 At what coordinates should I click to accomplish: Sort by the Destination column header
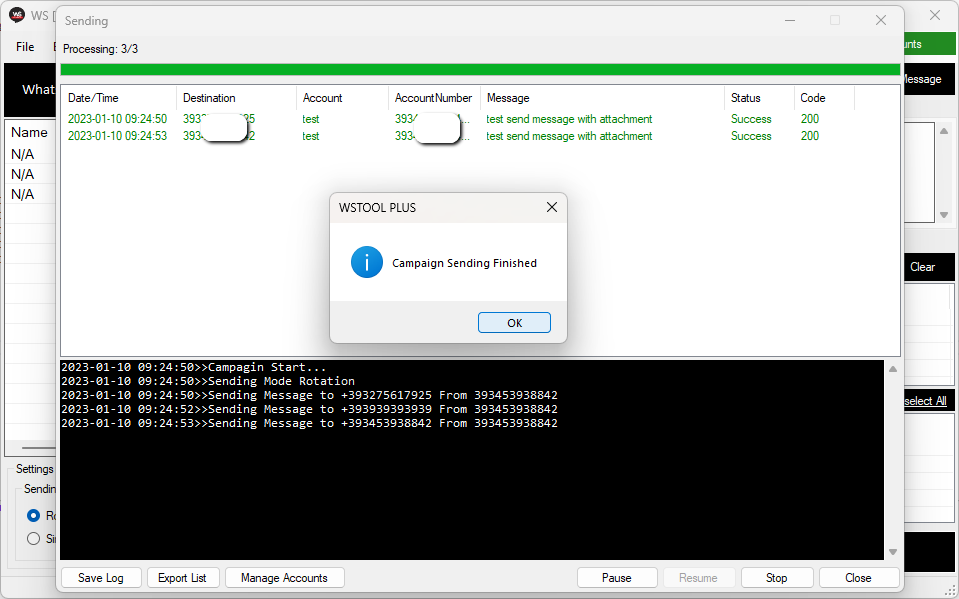pyautogui.click(x=236, y=98)
